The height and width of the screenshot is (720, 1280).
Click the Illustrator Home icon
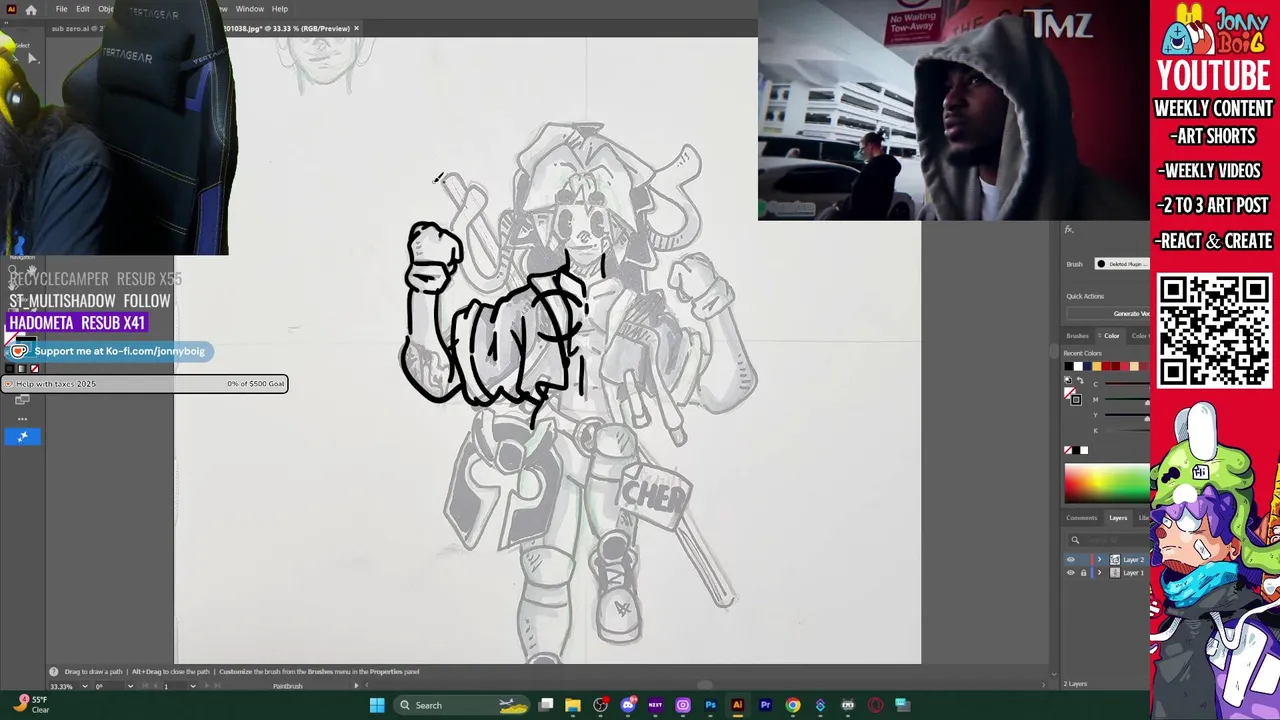[x=31, y=9]
